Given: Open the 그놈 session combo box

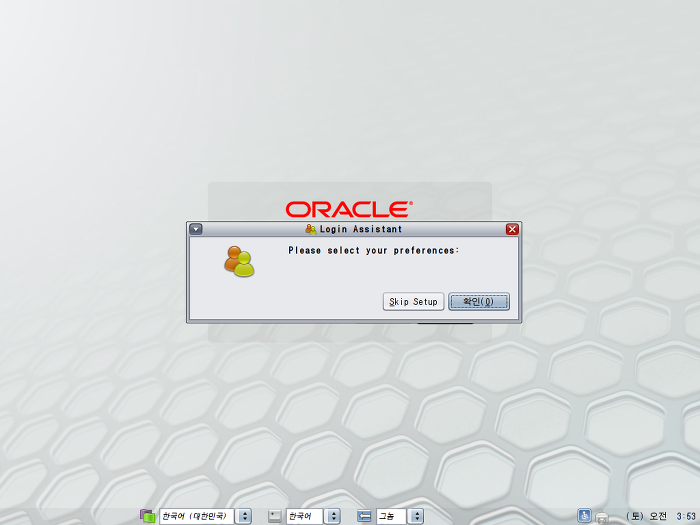Looking at the screenshot, I should click(x=391, y=517).
